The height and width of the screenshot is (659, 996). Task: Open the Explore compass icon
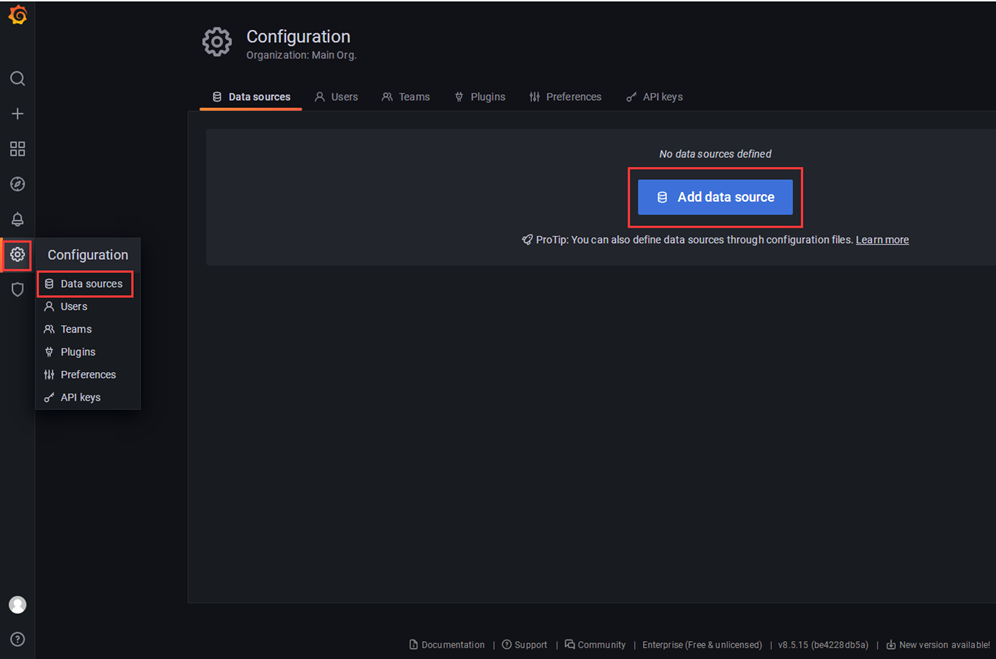(18, 184)
